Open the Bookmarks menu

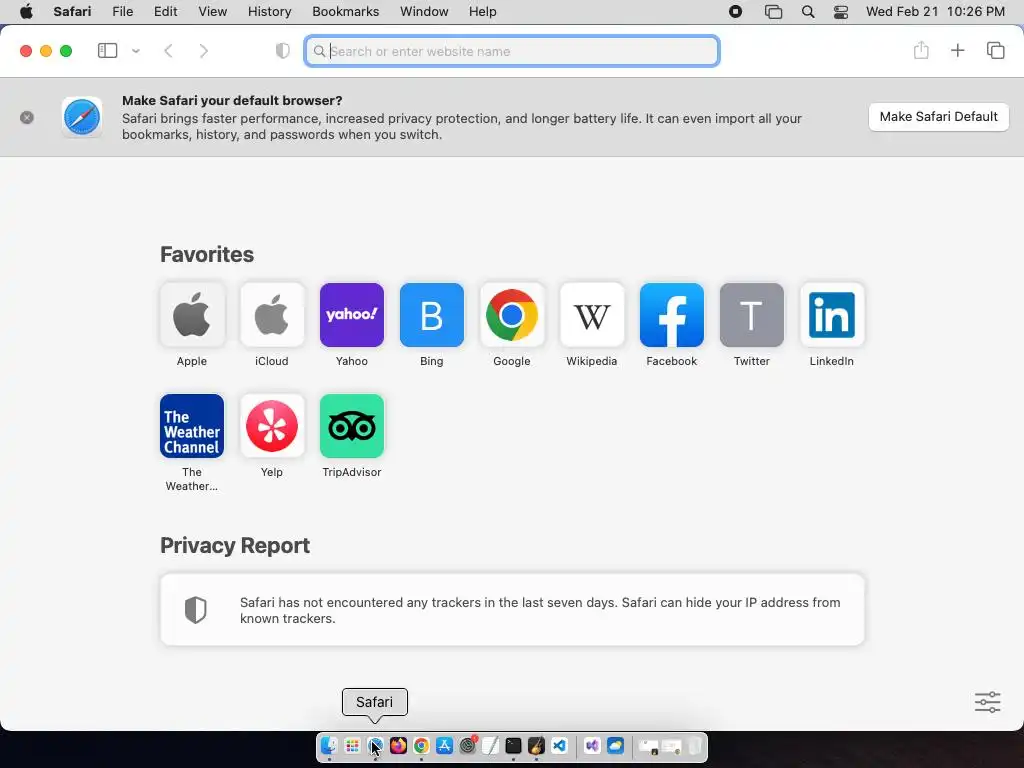(x=345, y=12)
